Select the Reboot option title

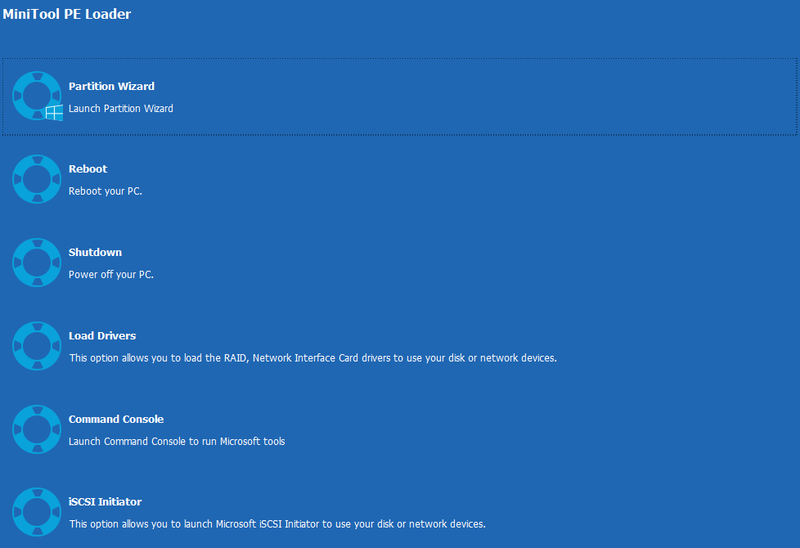[x=88, y=169]
